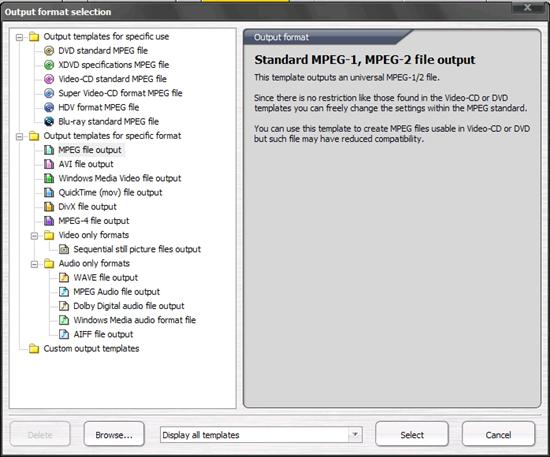Select Custom output templates folder
Viewport: 550px width, 457px height.
(91, 349)
